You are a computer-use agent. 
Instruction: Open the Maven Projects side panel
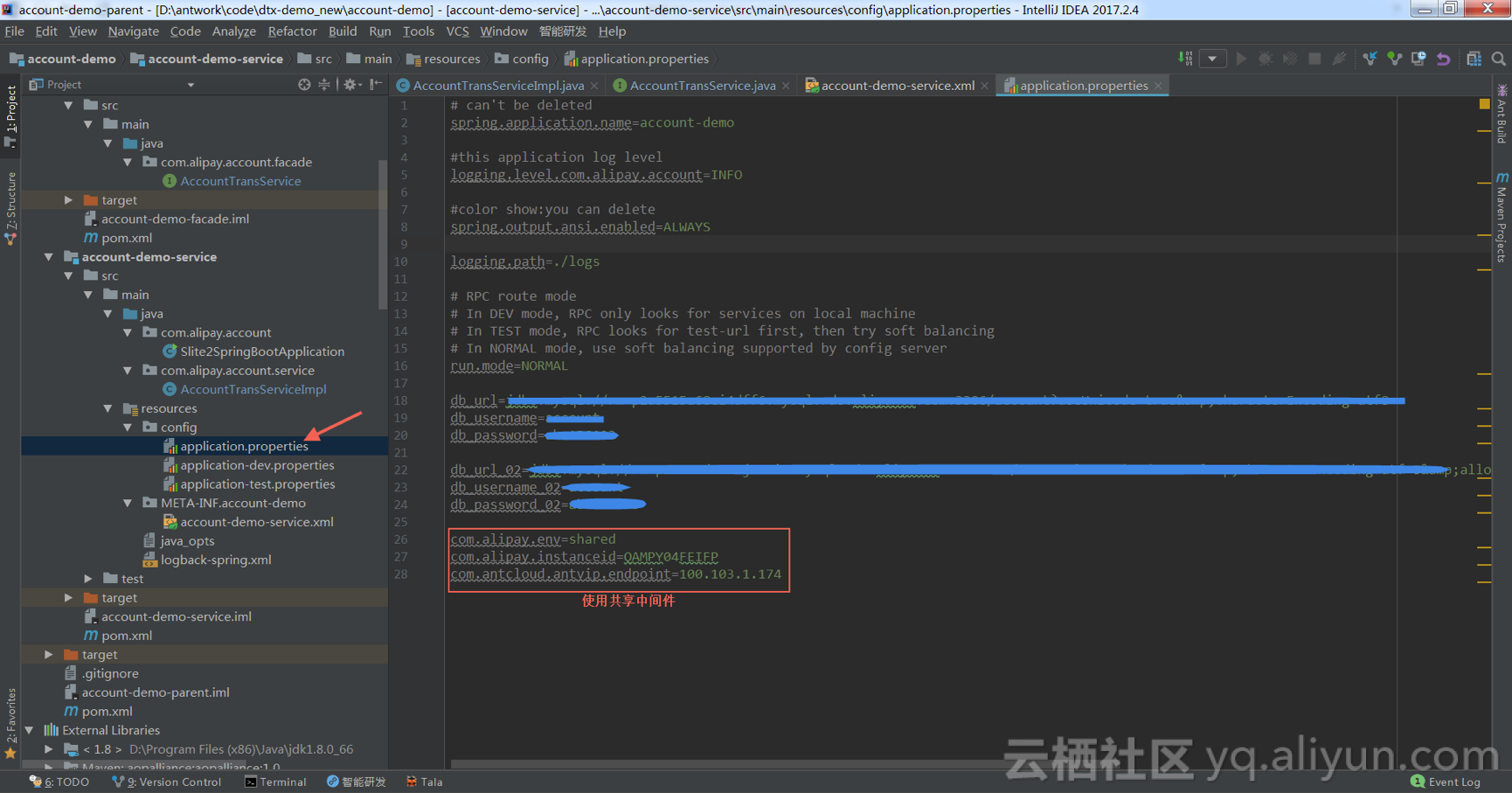point(1502,217)
